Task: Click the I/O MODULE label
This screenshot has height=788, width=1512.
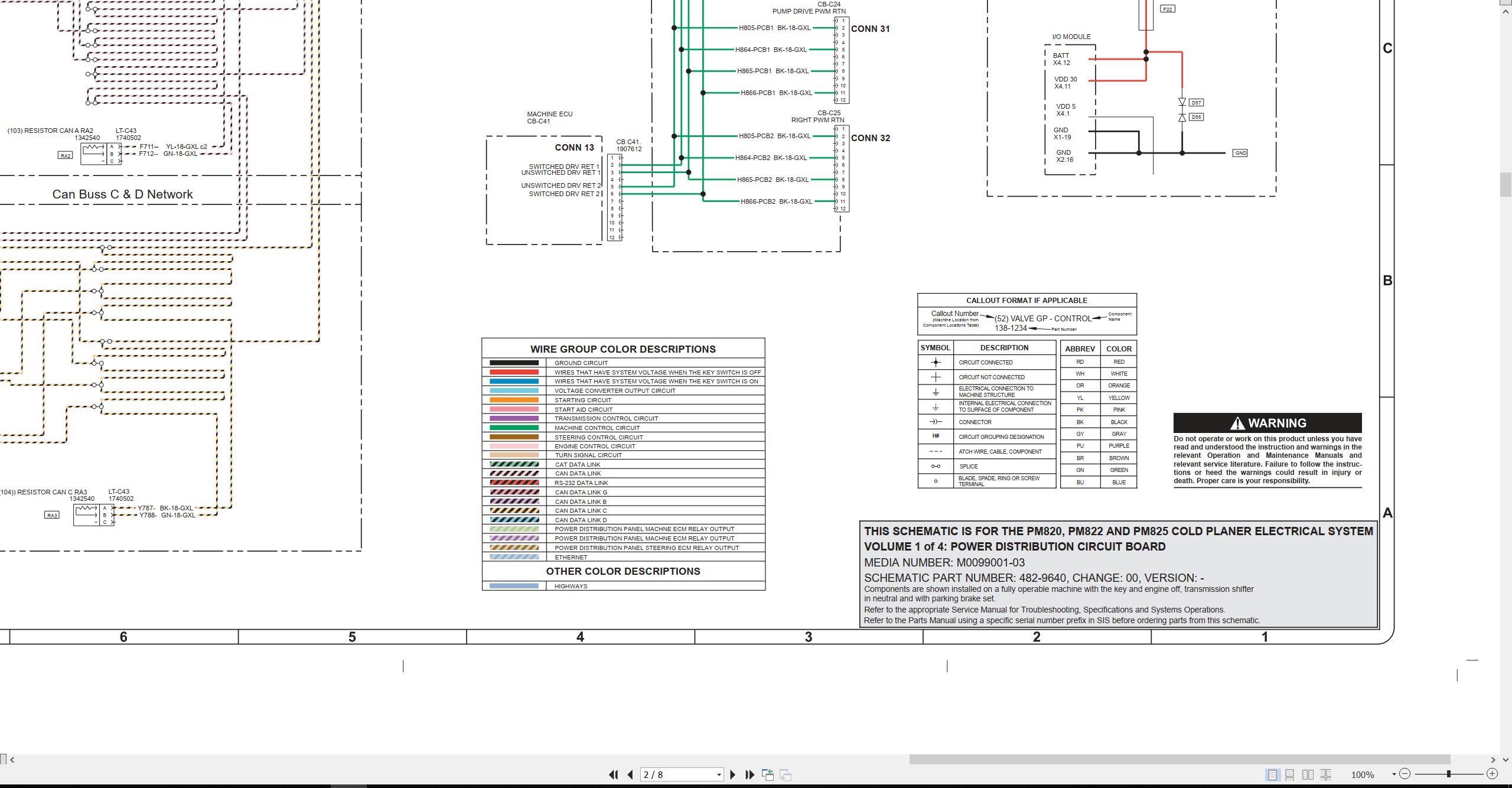Action: tap(1071, 37)
